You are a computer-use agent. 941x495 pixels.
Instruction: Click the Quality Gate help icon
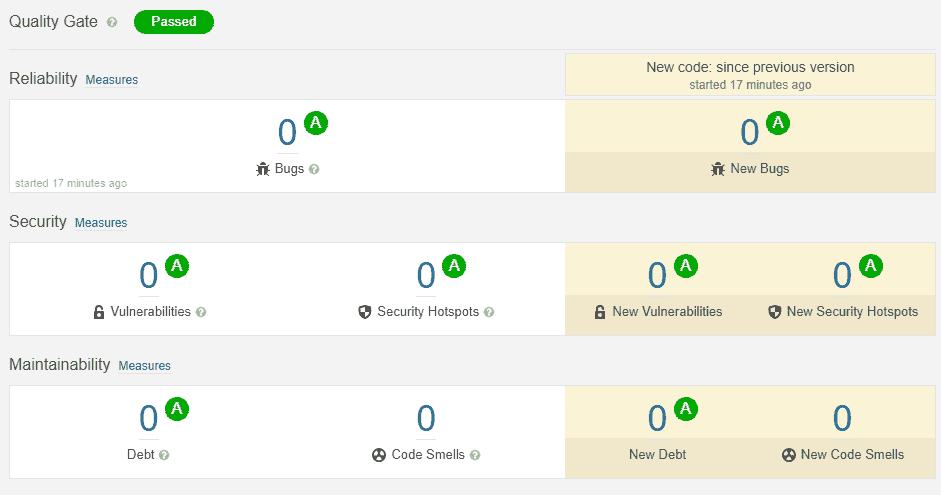point(112,22)
